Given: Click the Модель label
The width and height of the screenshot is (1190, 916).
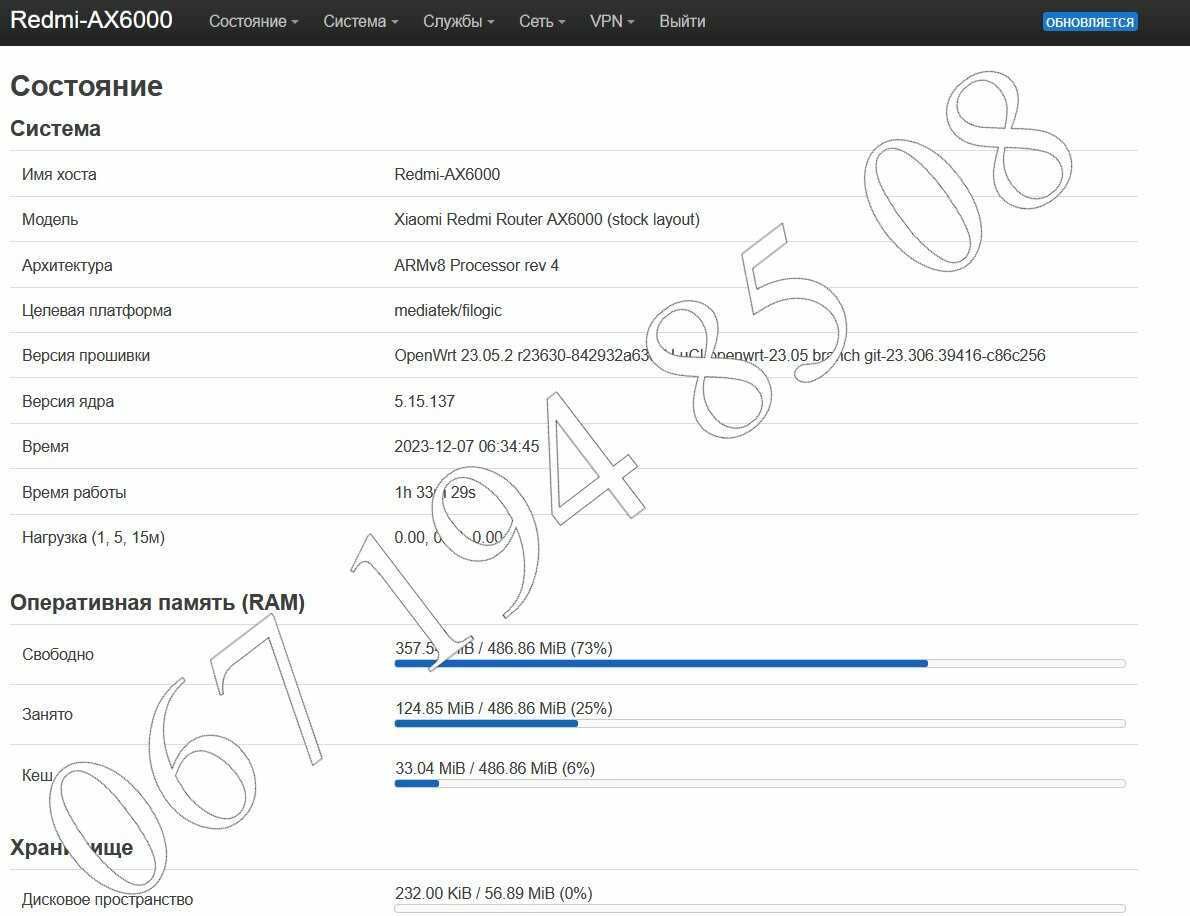Looking at the screenshot, I should click(x=50, y=219).
